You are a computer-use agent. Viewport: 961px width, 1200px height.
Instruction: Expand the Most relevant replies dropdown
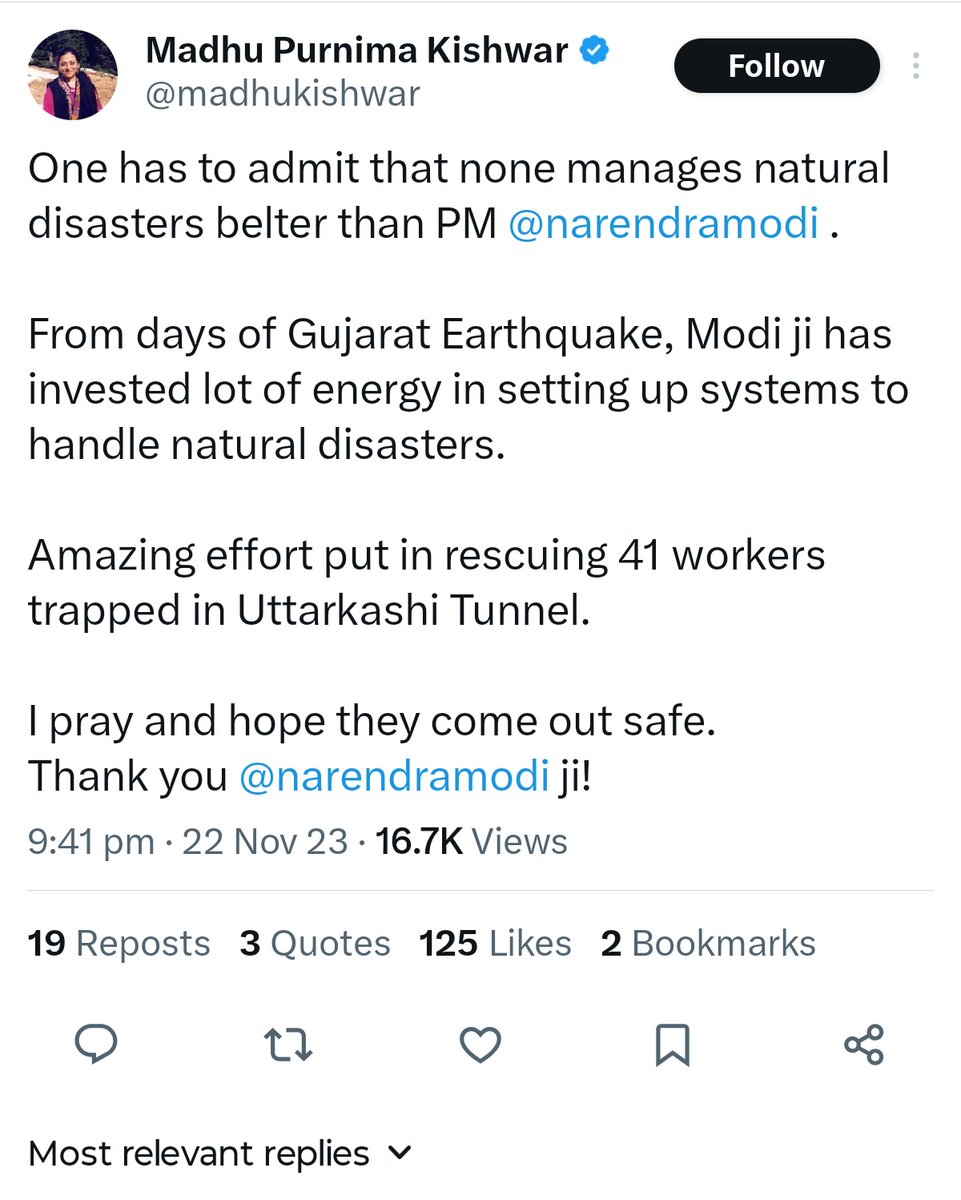tap(220, 1153)
